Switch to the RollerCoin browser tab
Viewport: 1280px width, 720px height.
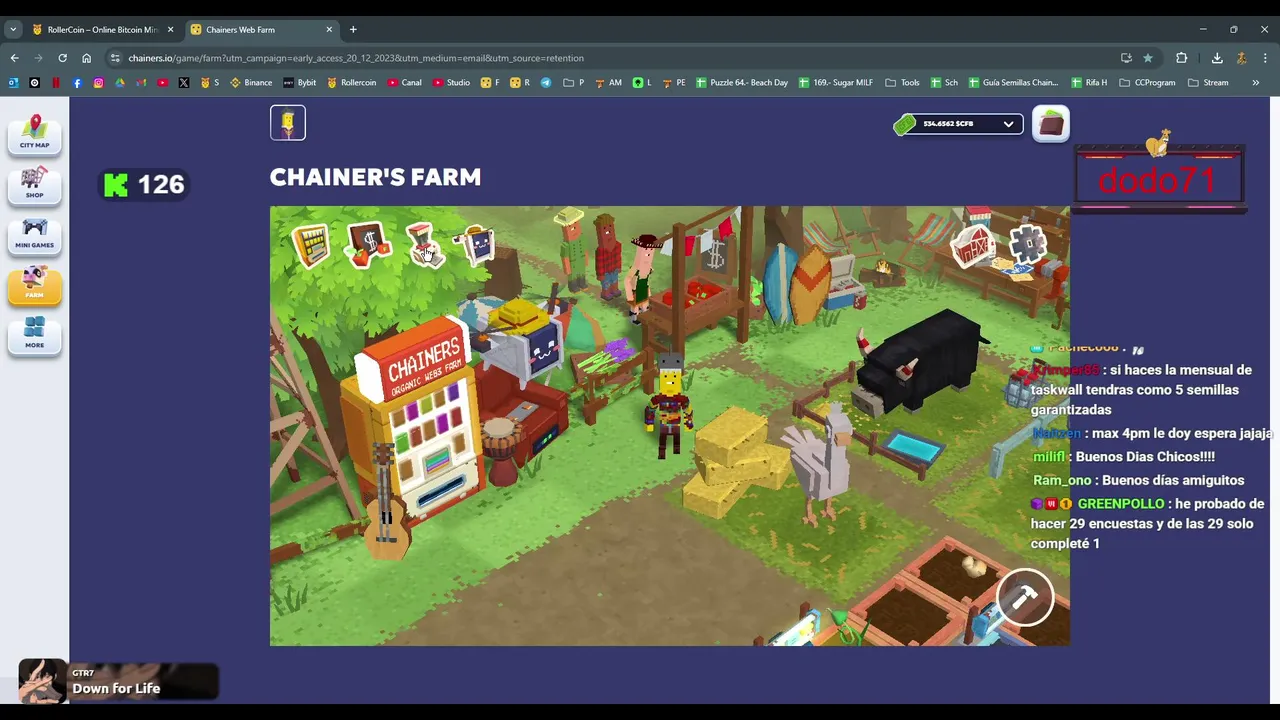(x=103, y=30)
